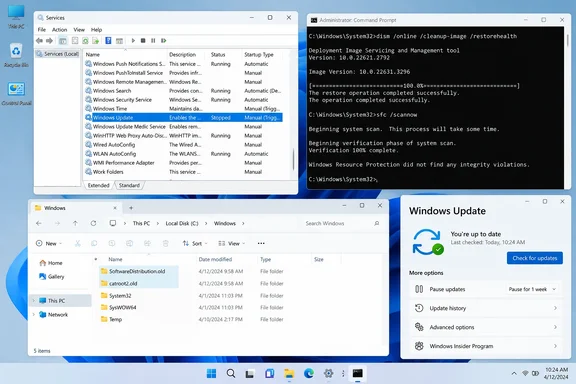This screenshot has width=576, height=384.
Task: Open taskbar Search magnifier icon
Action: coord(231,374)
